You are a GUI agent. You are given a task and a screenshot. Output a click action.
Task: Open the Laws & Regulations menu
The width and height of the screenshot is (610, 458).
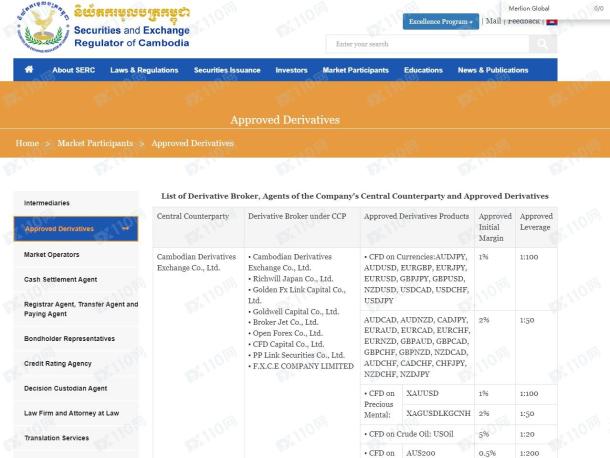[x=144, y=70]
